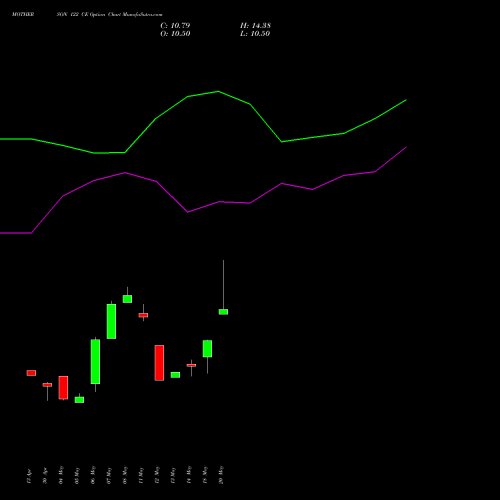Select the 30 Apr date label
Viewport: 500px width, 500px height.
45,475
